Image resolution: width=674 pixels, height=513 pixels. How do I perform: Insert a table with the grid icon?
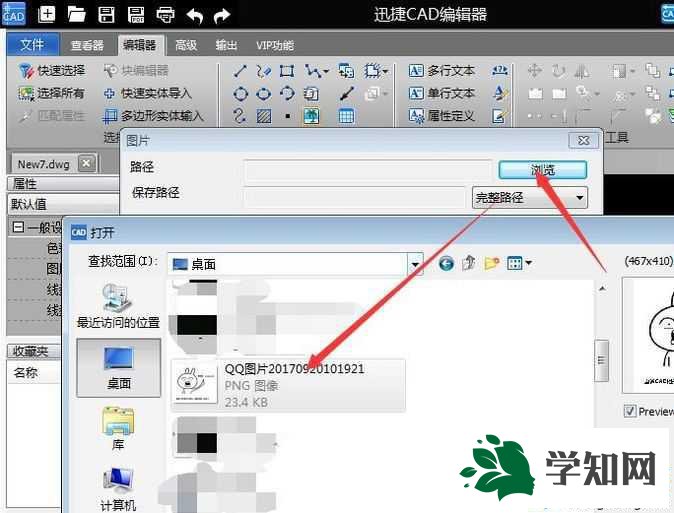[x=346, y=116]
